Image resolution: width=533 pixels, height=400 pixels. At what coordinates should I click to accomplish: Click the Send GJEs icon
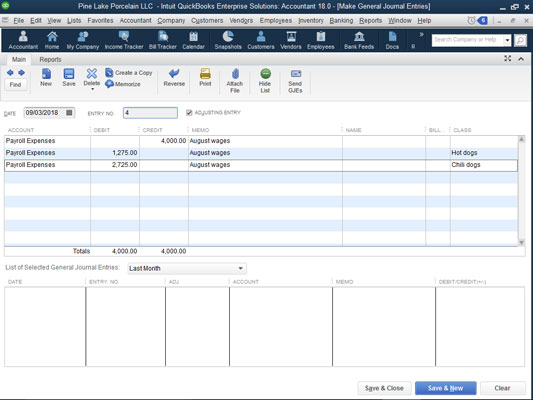295,73
